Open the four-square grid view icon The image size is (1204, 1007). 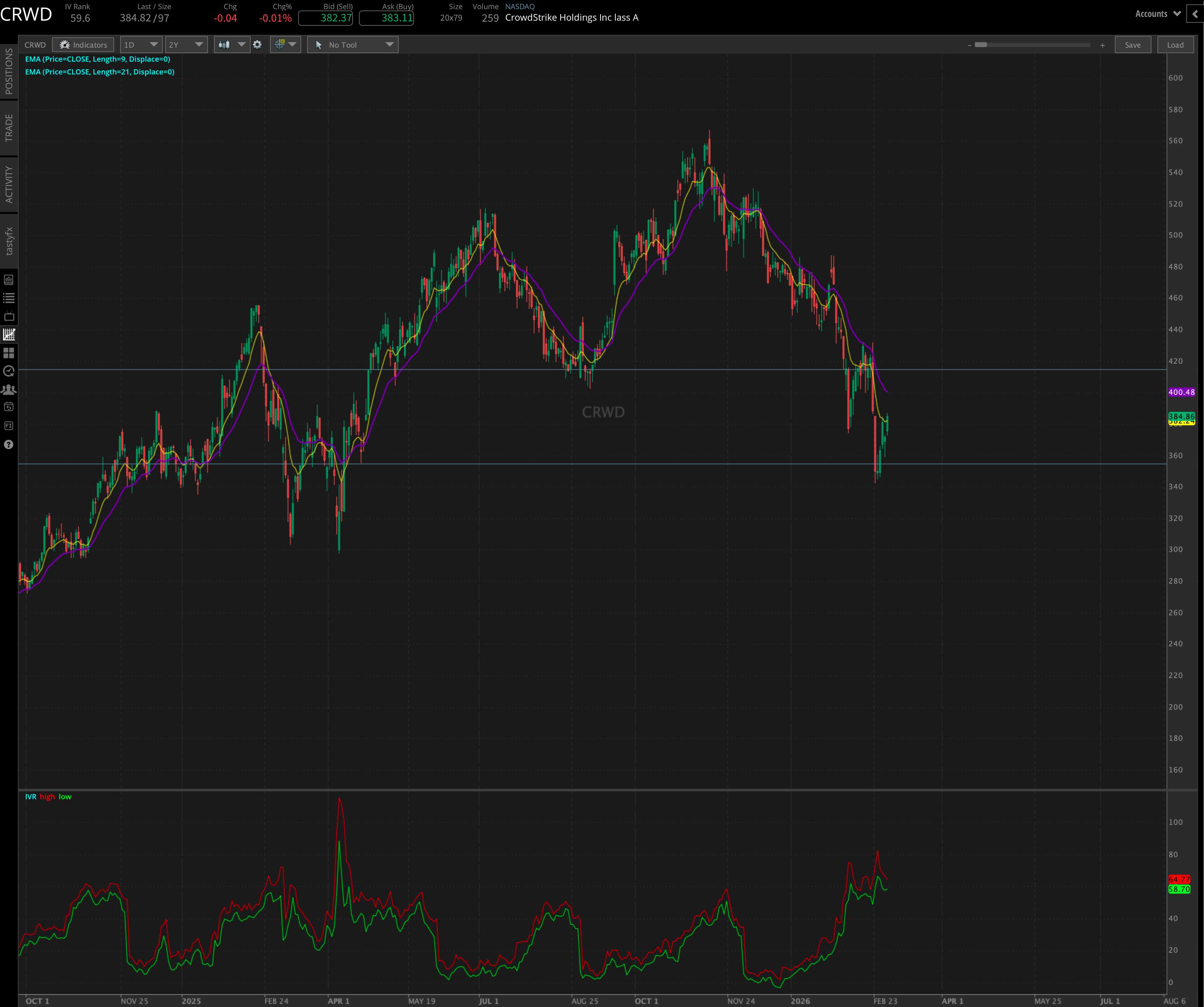point(8,353)
